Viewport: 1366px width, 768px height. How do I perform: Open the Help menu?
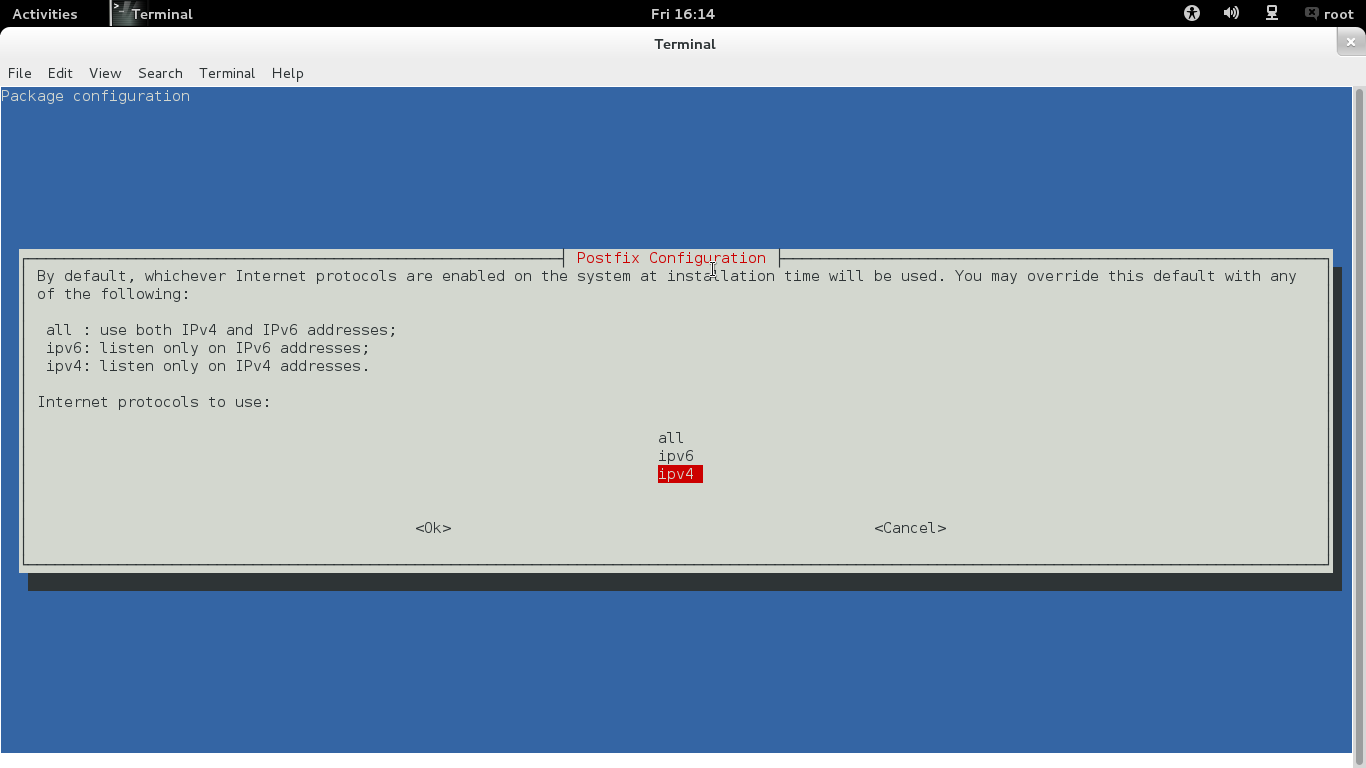point(287,73)
